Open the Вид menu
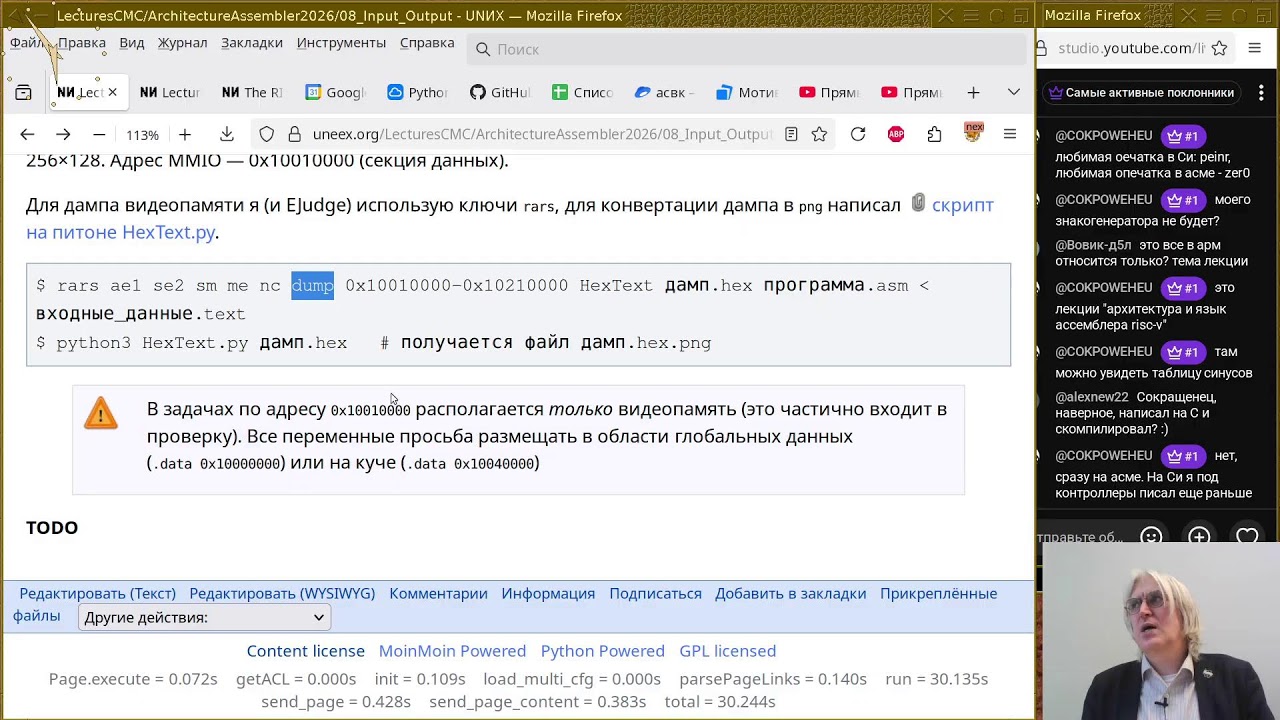1280x720 pixels. pos(132,43)
